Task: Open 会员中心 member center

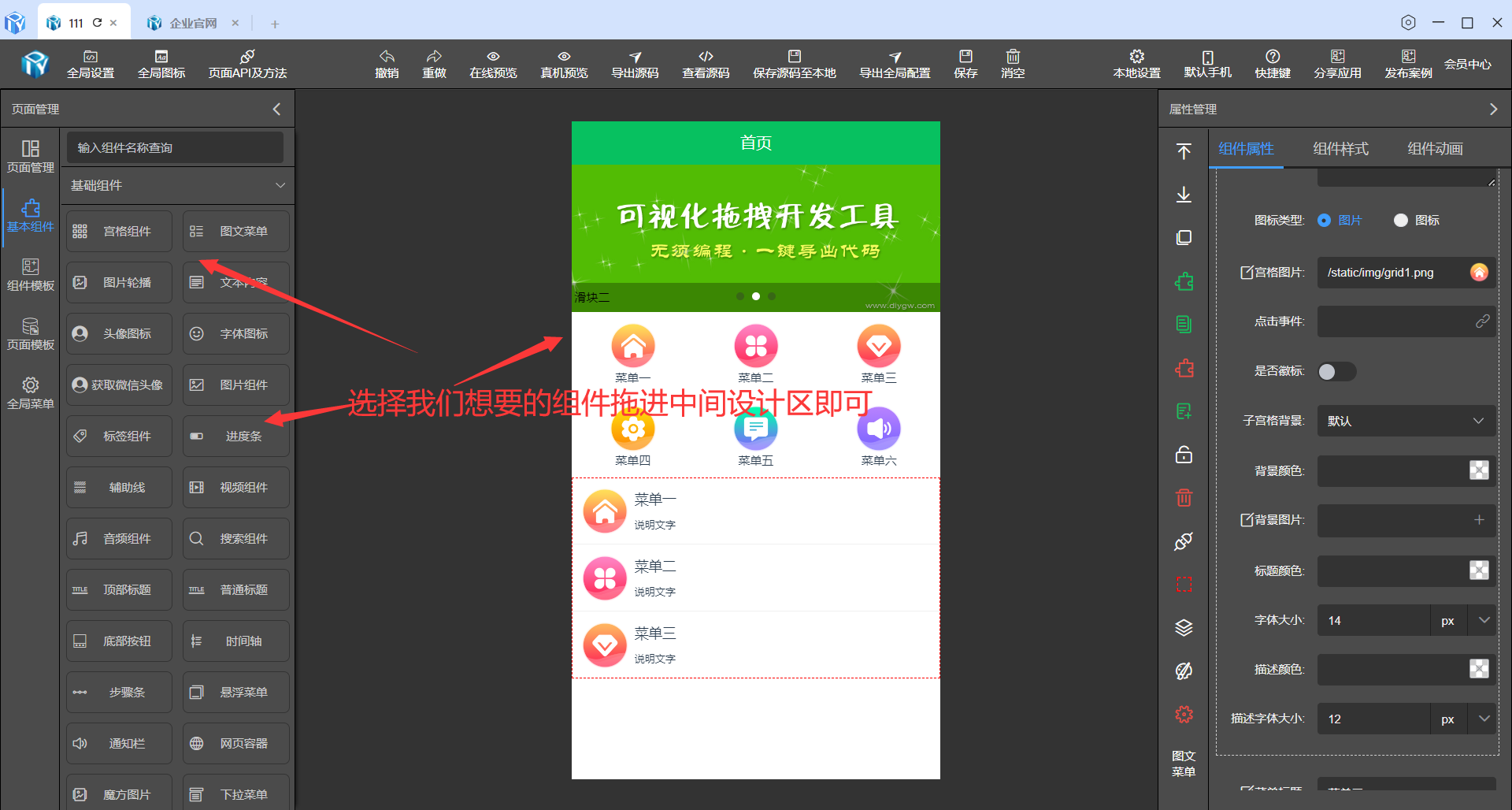Action: pyautogui.click(x=1468, y=64)
